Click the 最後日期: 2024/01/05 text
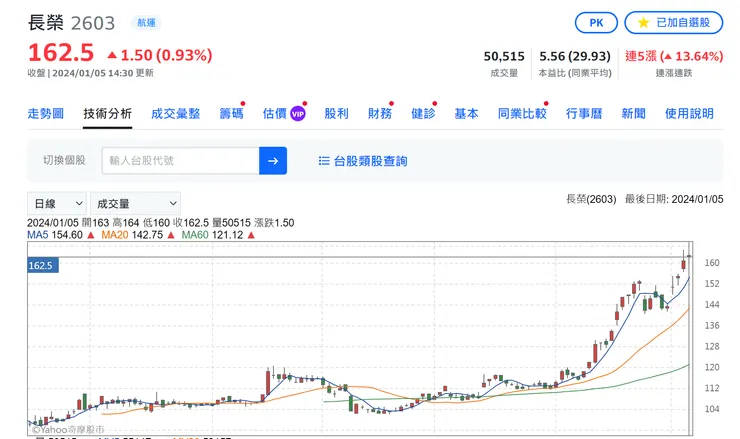The height and width of the screenshot is (439, 740). tap(674, 199)
